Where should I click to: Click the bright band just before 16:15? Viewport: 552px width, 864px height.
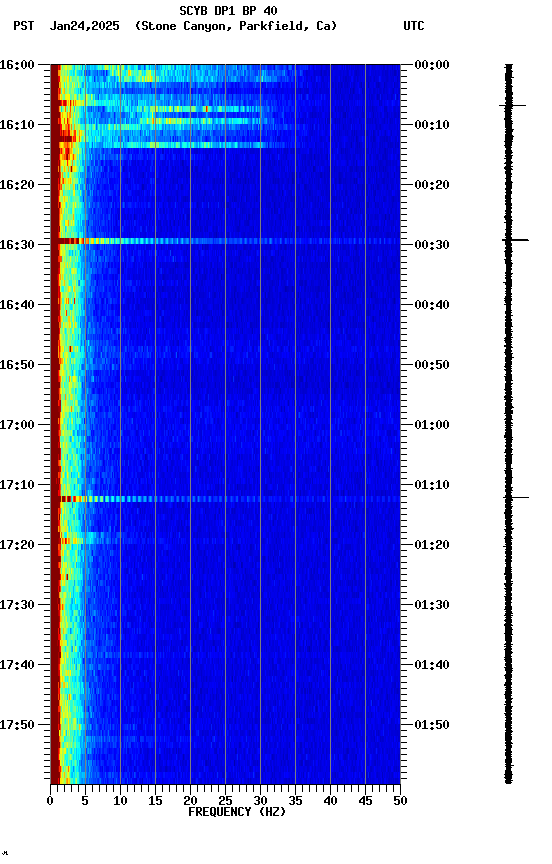(x=176, y=145)
